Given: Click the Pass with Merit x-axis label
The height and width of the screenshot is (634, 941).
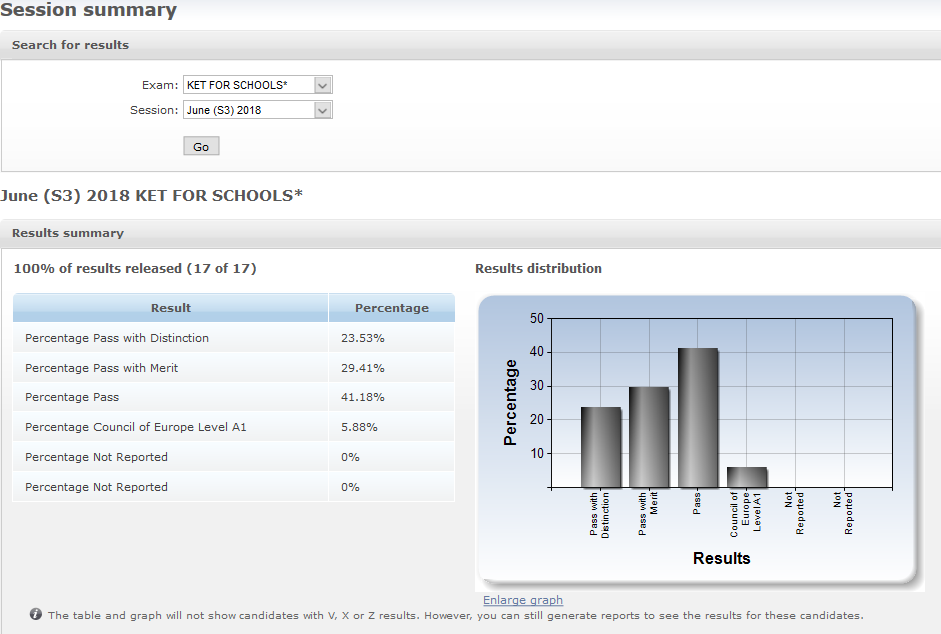Looking at the screenshot, I should [x=648, y=513].
